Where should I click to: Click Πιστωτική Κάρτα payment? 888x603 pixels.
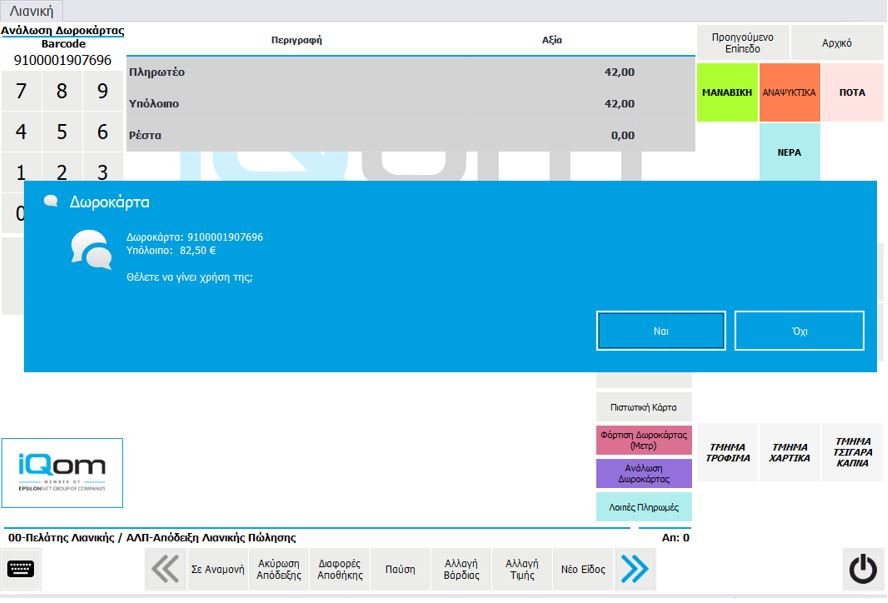[x=644, y=408]
